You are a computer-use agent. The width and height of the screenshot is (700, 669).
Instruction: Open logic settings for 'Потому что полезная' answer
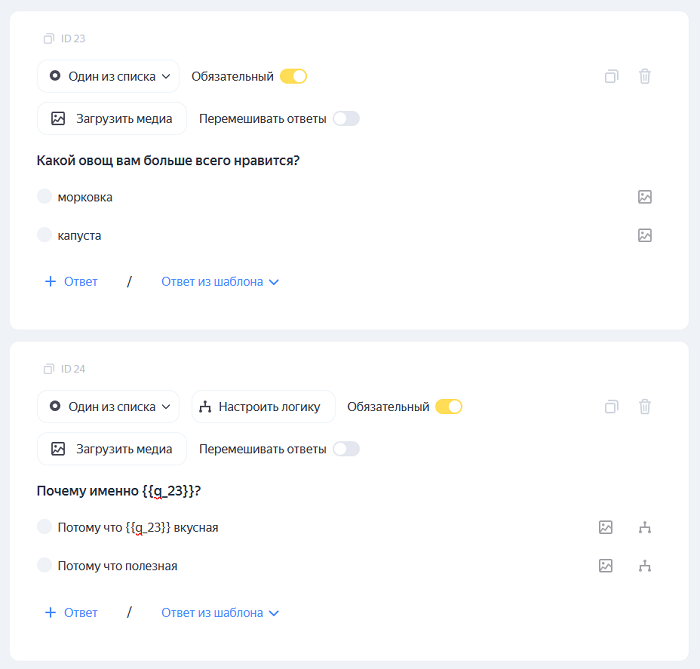[645, 566]
